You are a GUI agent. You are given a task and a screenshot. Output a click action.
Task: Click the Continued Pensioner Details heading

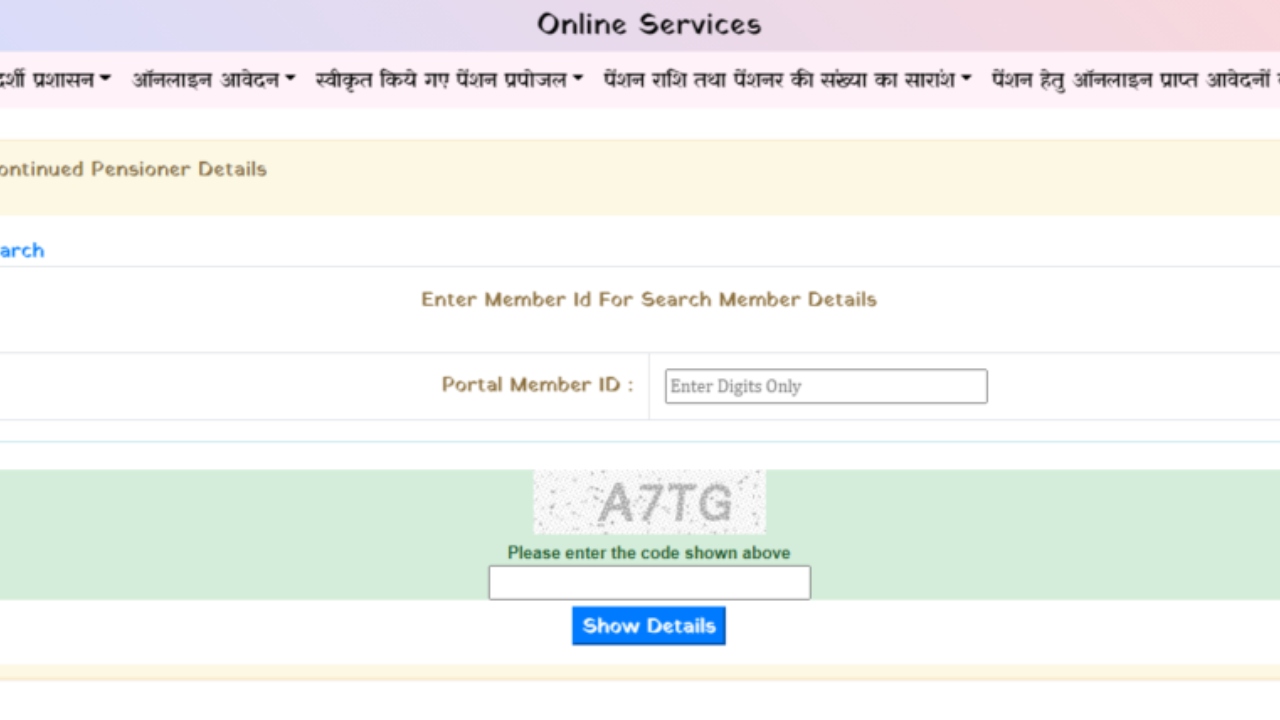(133, 169)
